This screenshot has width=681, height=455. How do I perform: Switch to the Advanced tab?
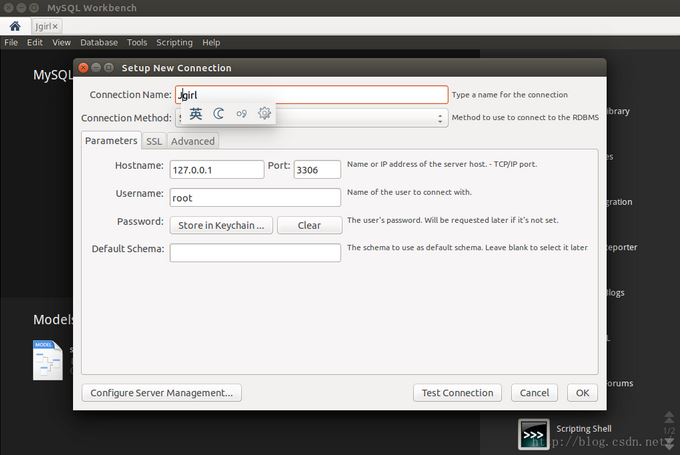192,141
